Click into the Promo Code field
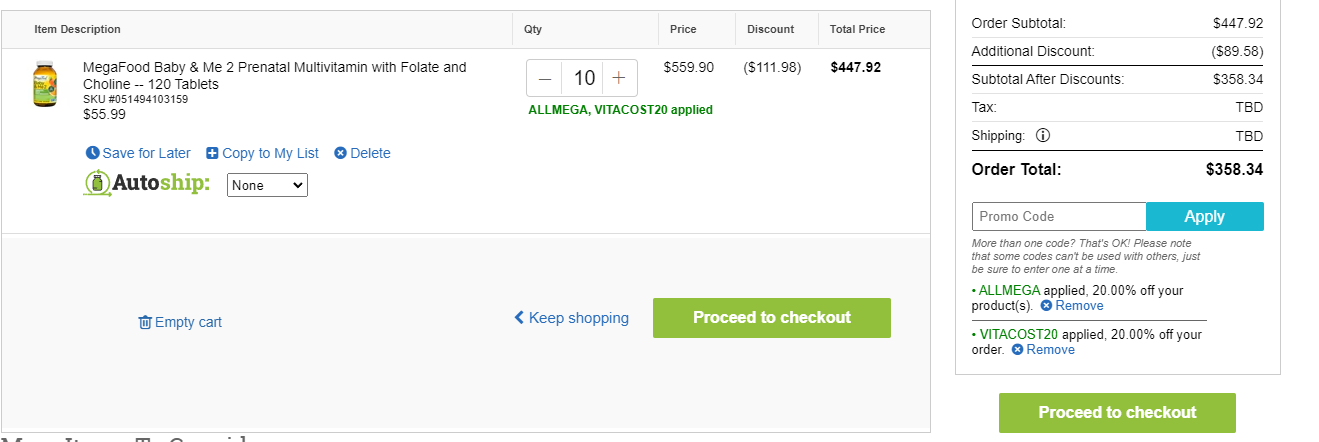Screen dimensions: 1319x442 point(1059,216)
